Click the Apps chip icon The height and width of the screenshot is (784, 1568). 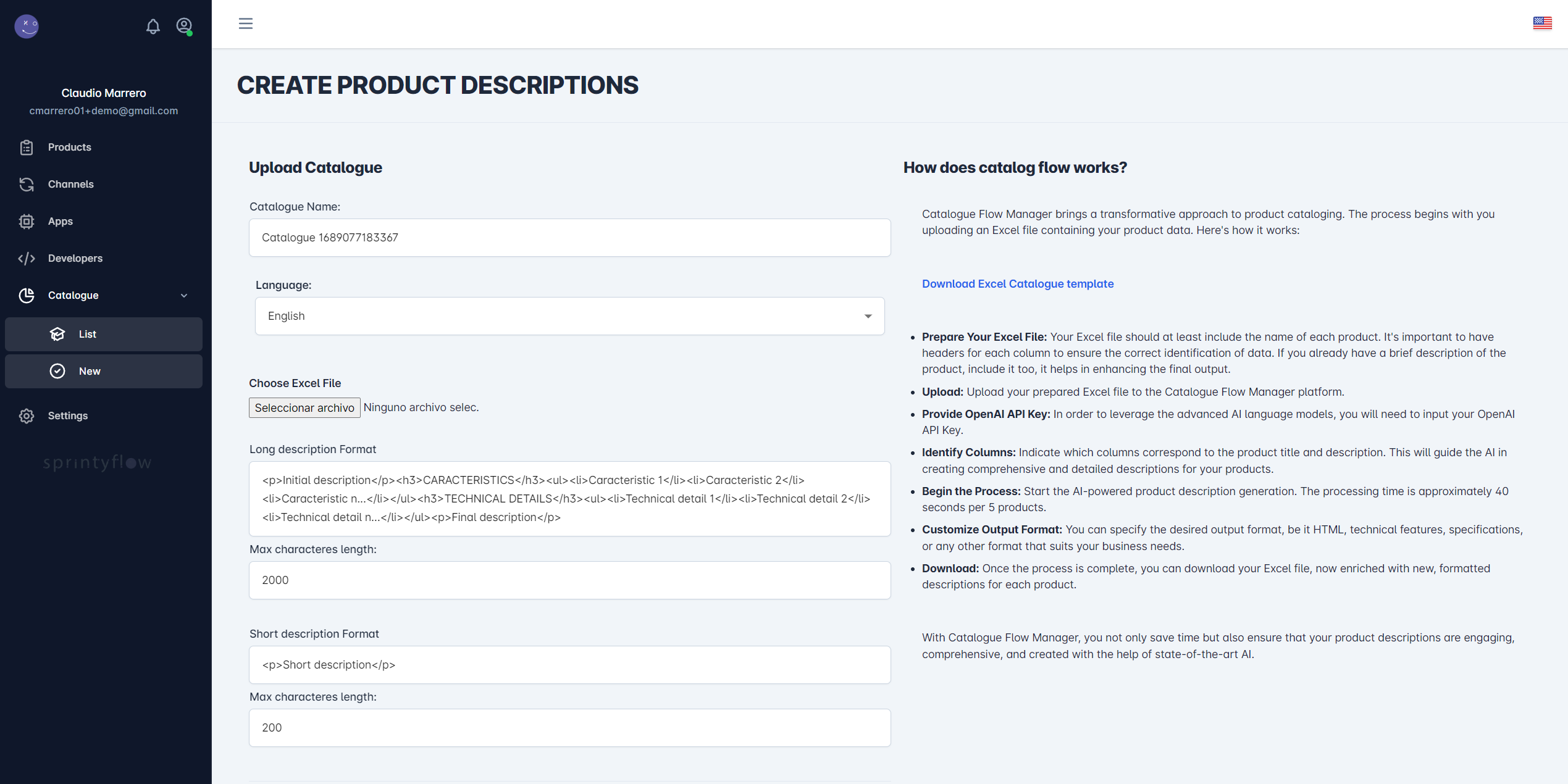tap(27, 222)
